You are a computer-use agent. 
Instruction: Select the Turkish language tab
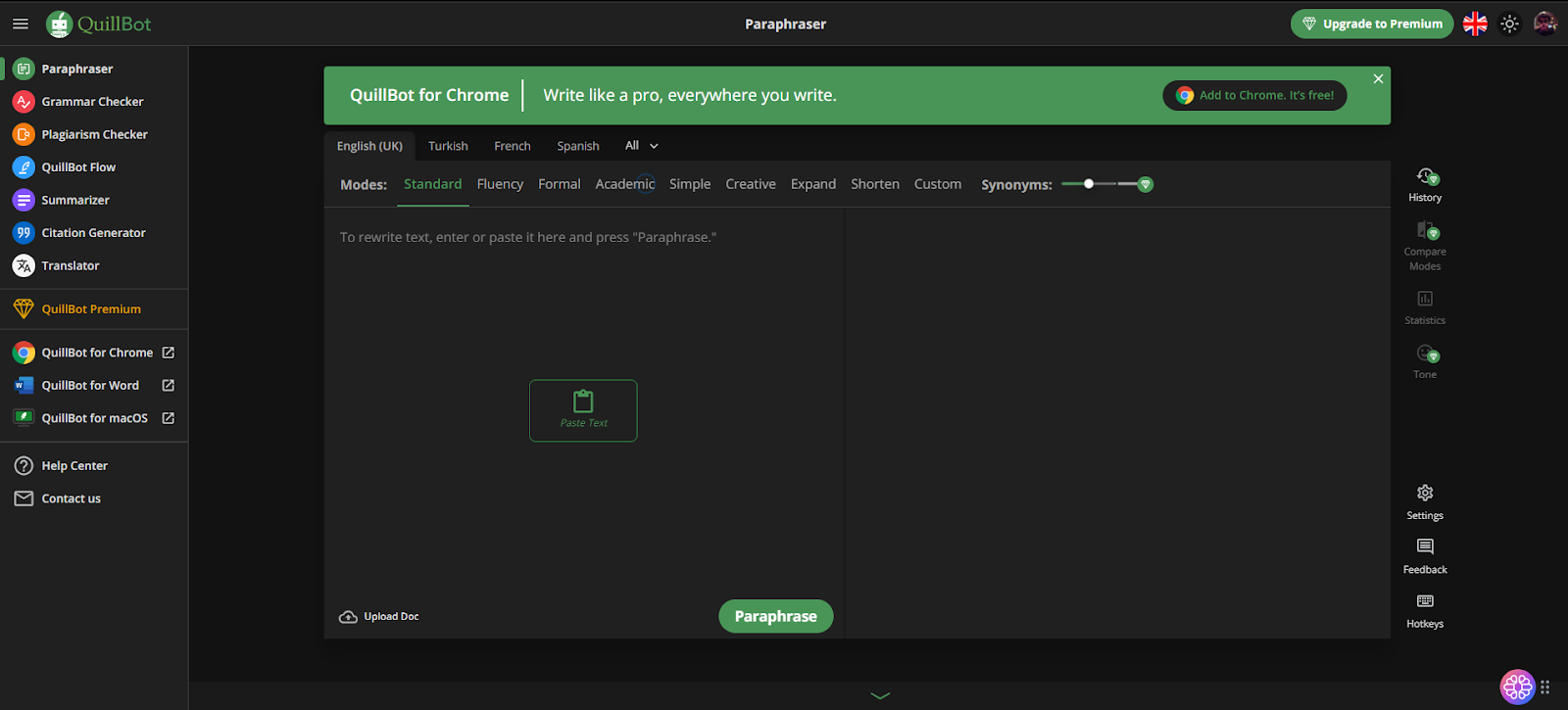tap(448, 146)
